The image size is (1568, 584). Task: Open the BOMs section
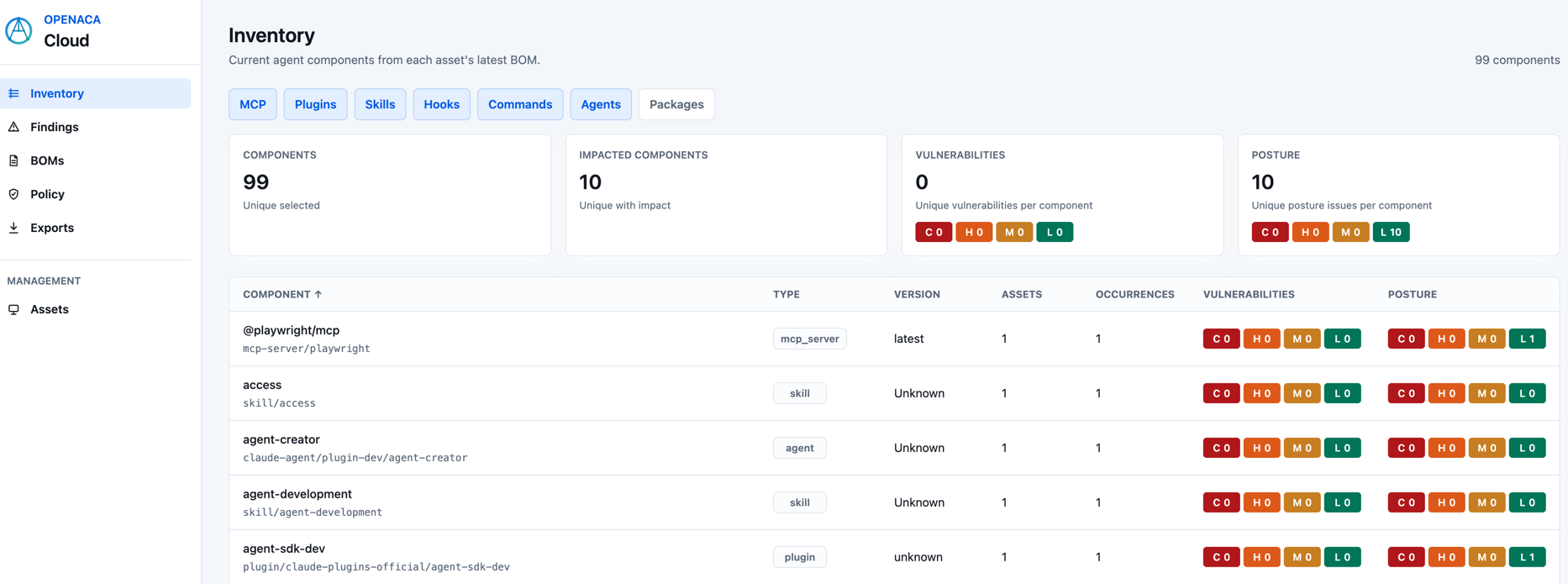96,160
